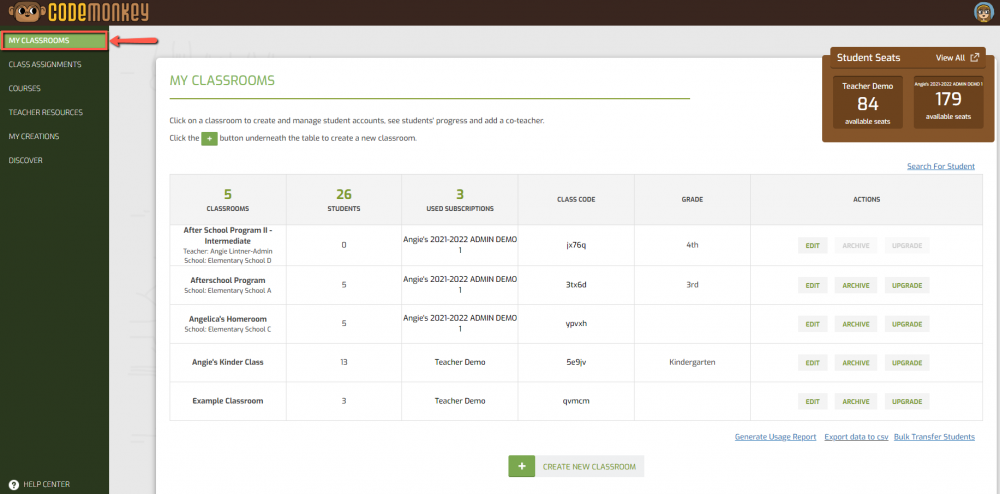The image size is (1000, 494).
Task: Click the Help Center question mark icon
Action: coord(14,484)
